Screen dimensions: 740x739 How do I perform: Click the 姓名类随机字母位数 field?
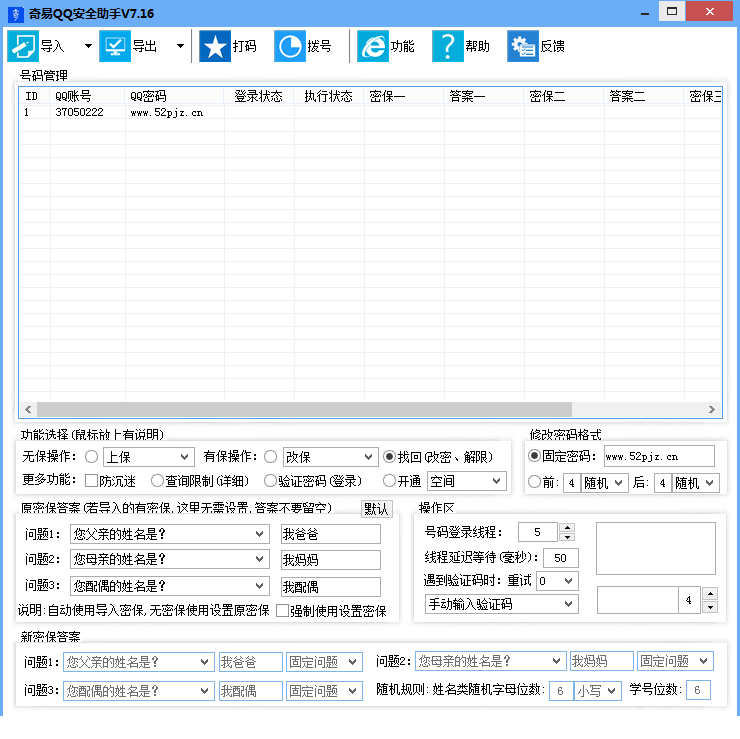click(561, 691)
